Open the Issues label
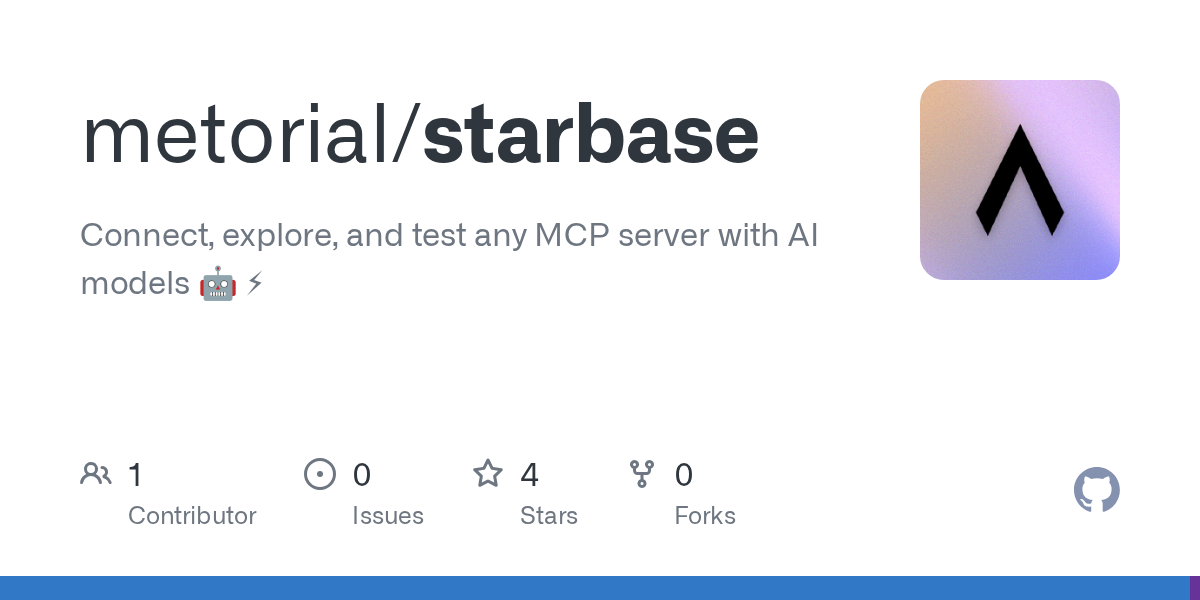 click(x=388, y=516)
